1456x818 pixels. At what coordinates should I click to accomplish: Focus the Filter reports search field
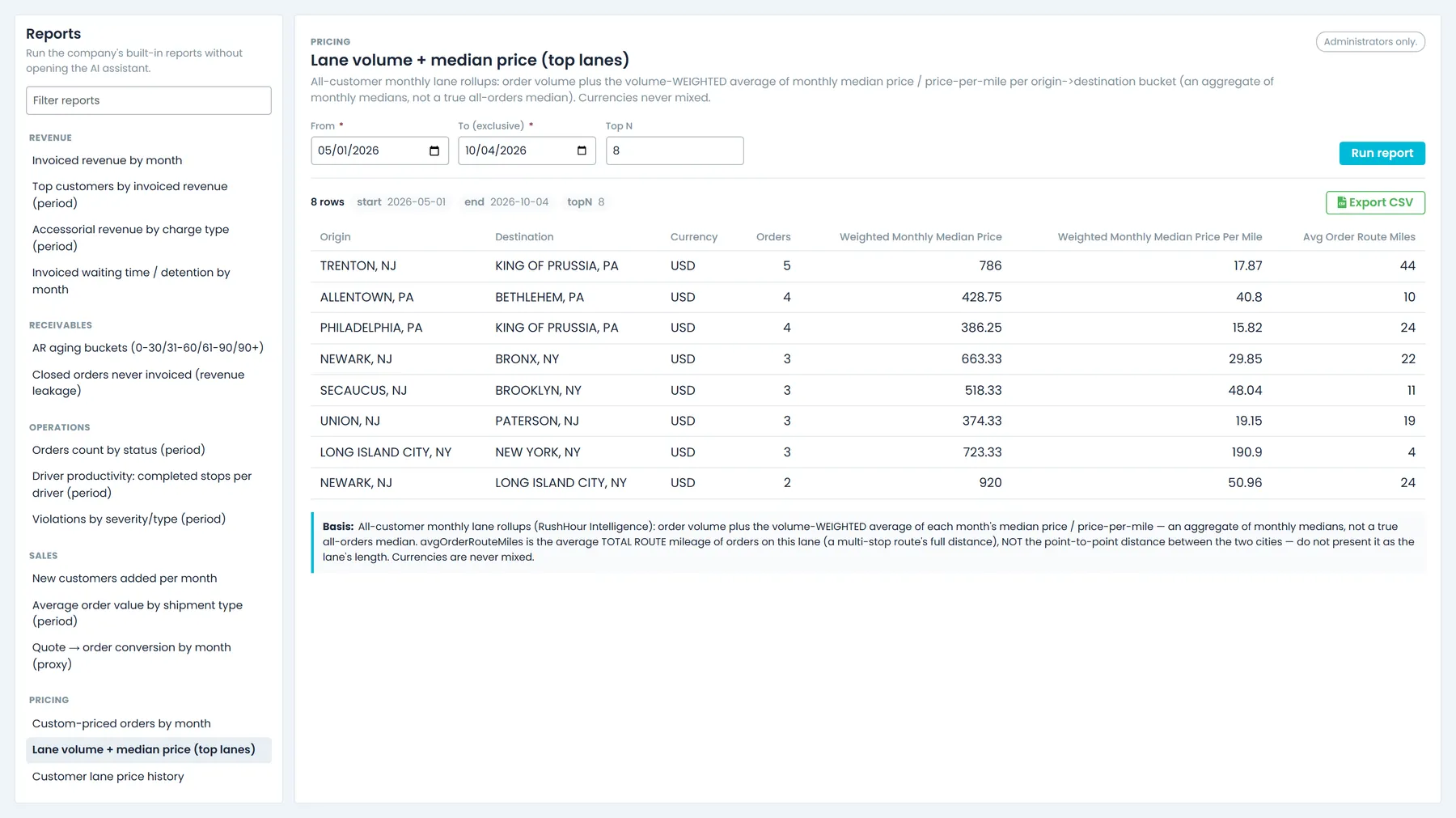pos(149,100)
